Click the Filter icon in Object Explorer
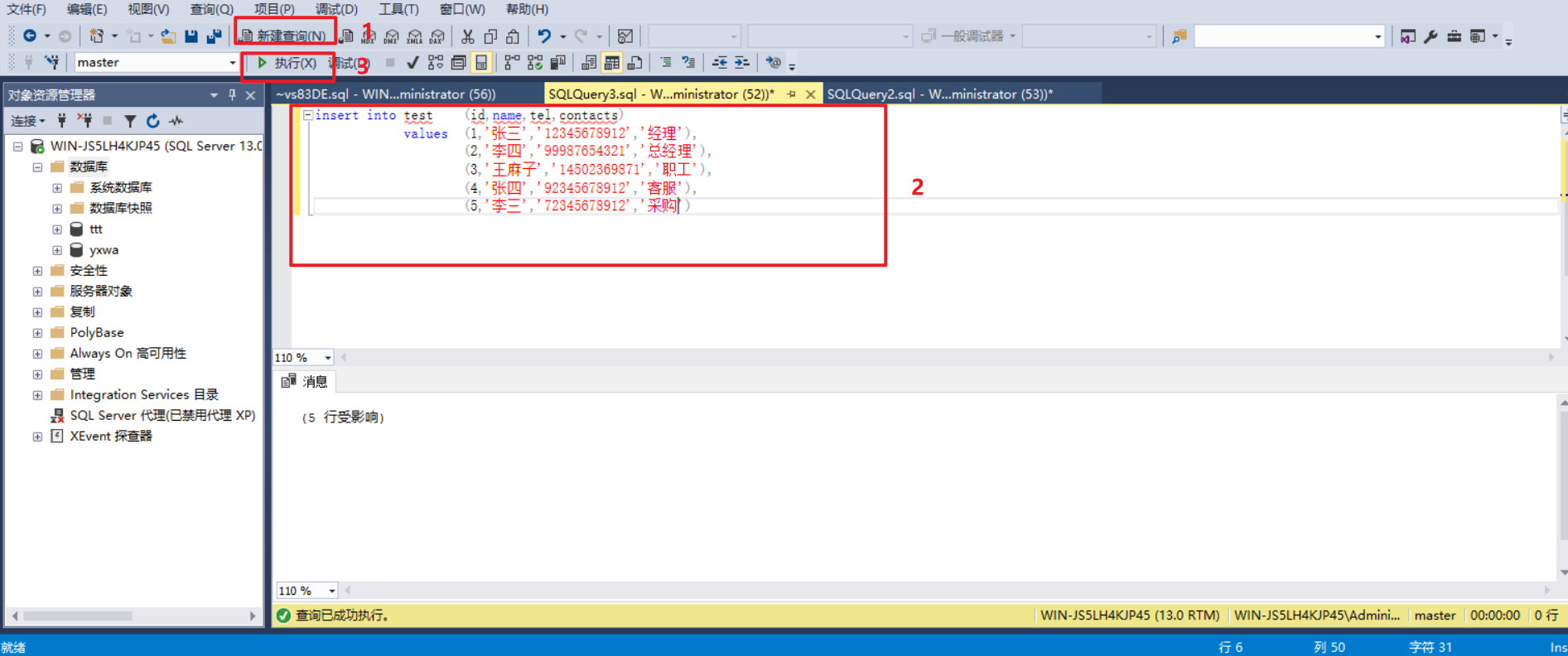 click(x=130, y=121)
